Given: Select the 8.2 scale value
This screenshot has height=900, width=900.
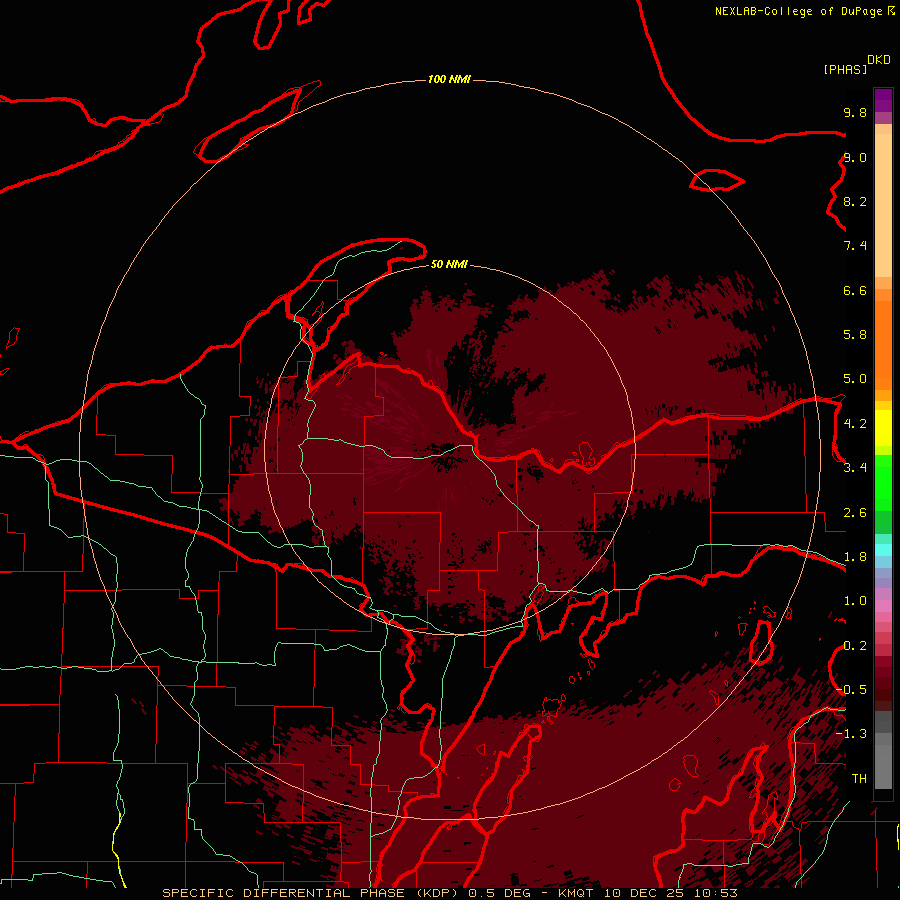Looking at the screenshot, I should click(x=855, y=201).
